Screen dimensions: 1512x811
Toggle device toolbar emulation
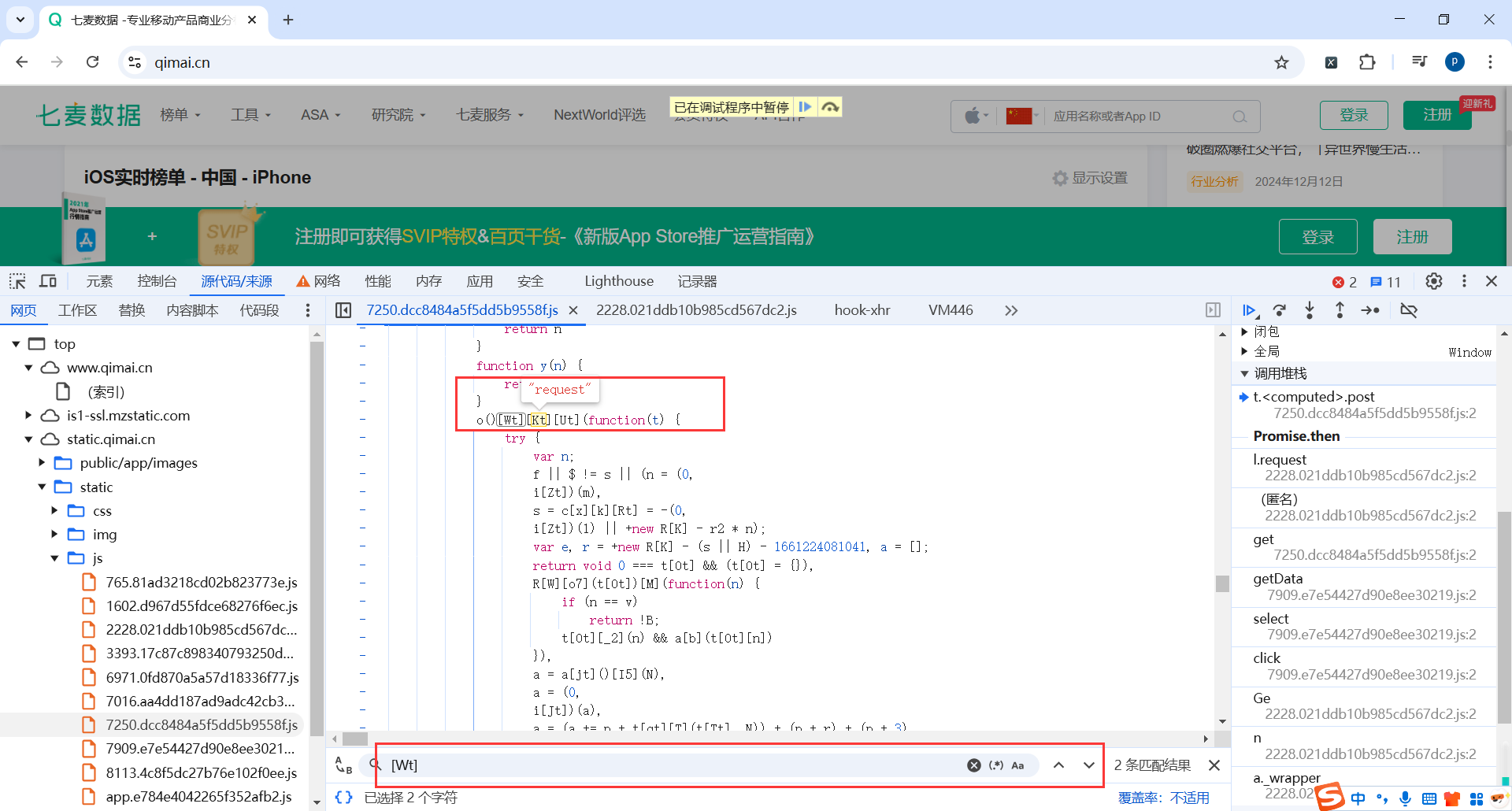pos(48,281)
